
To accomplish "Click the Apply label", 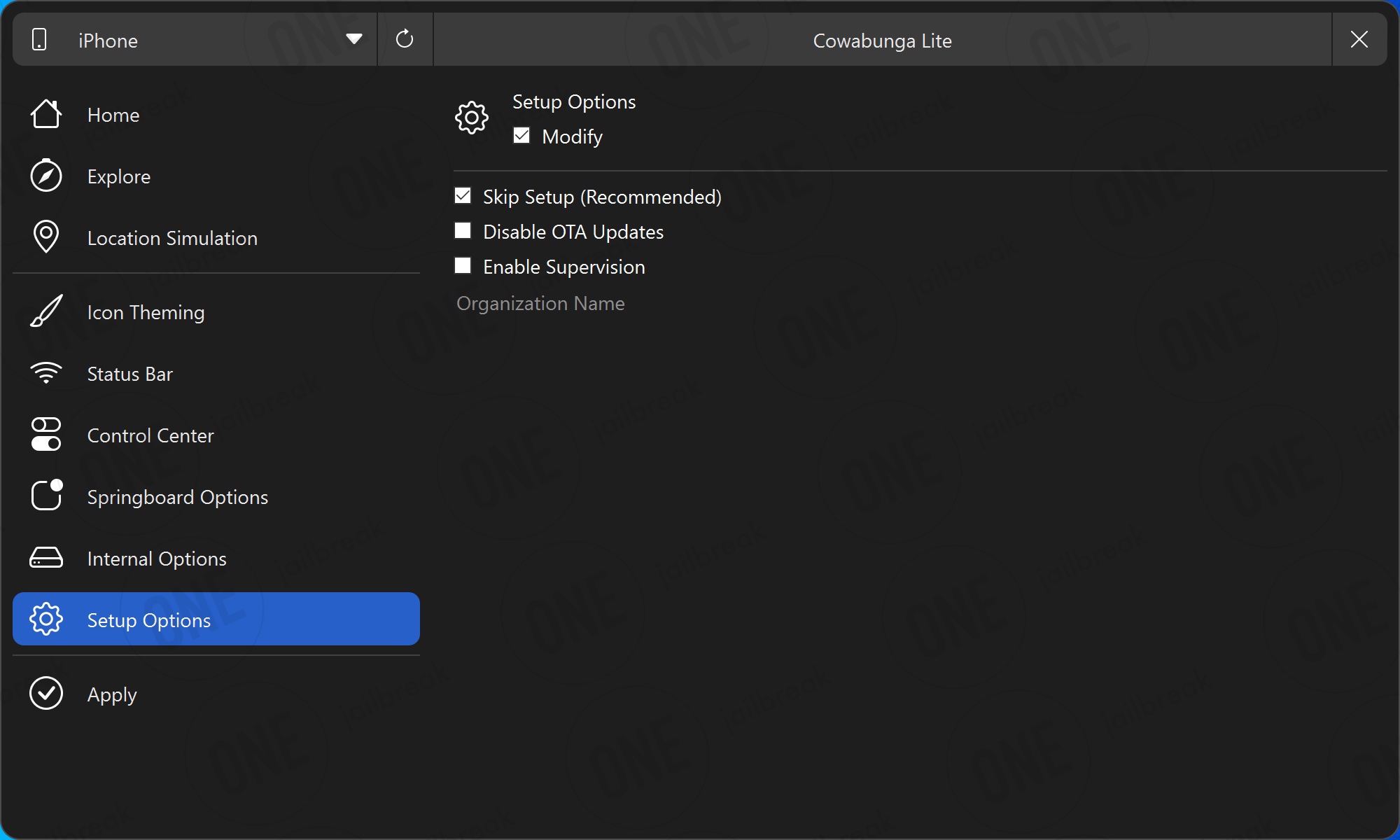I will [x=112, y=694].
